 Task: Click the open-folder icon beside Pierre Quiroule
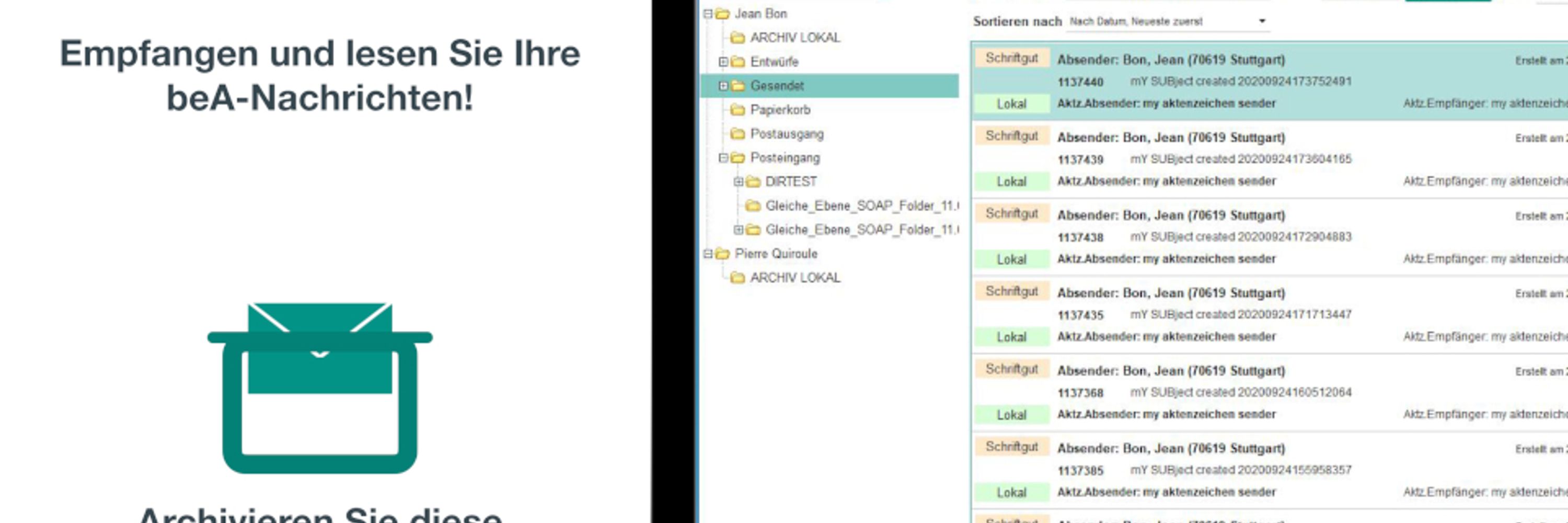pyautogui.click(x=722, y=253)
